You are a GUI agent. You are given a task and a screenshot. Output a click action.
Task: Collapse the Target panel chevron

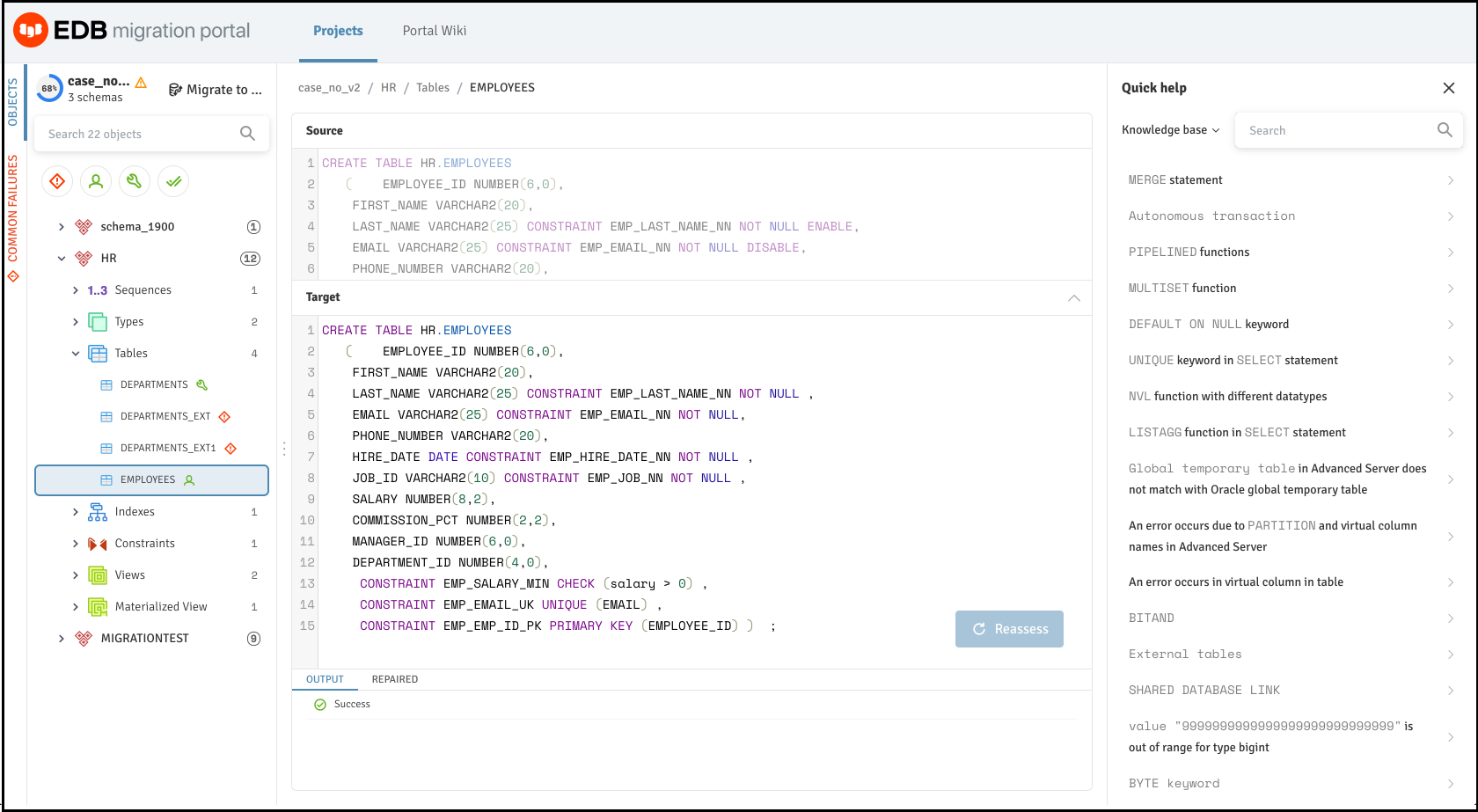(1074, 298)
